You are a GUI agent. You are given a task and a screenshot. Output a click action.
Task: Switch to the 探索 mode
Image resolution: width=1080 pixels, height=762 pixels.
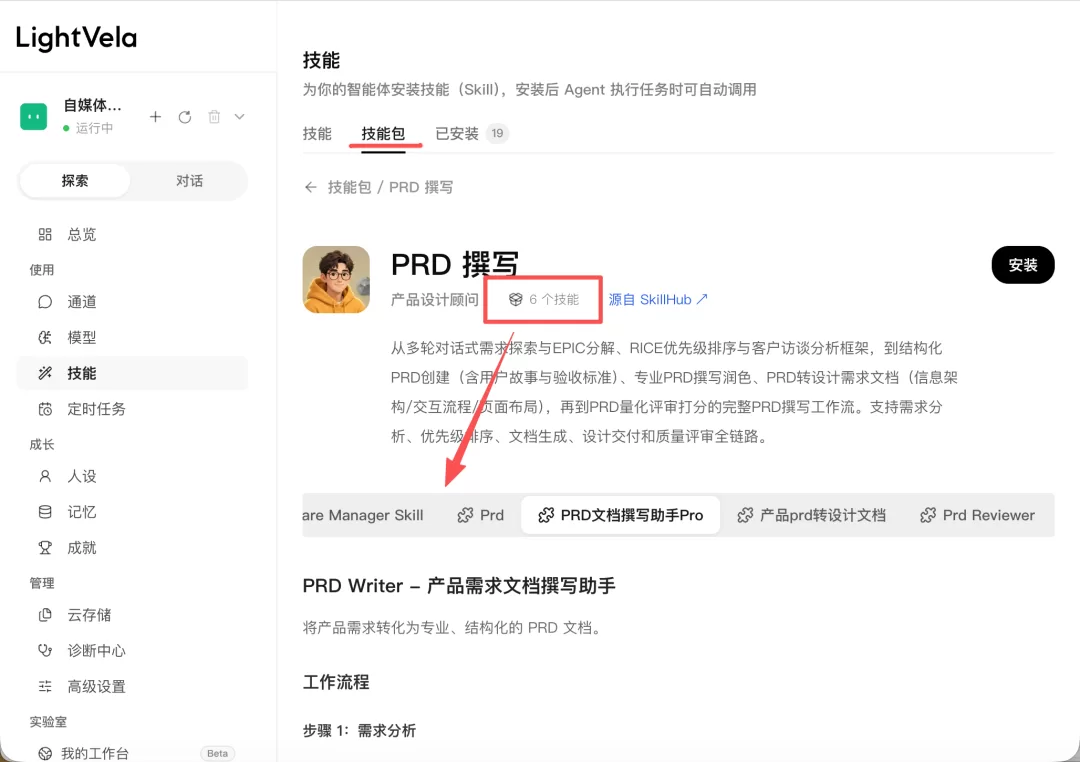point(74,181)
